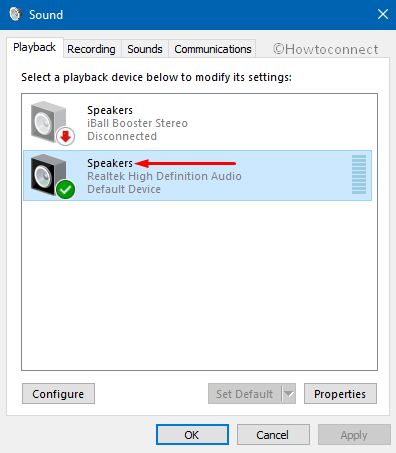Cancel the Sound dialog
This screenshot has width=396, height=453.
[273, 435]
